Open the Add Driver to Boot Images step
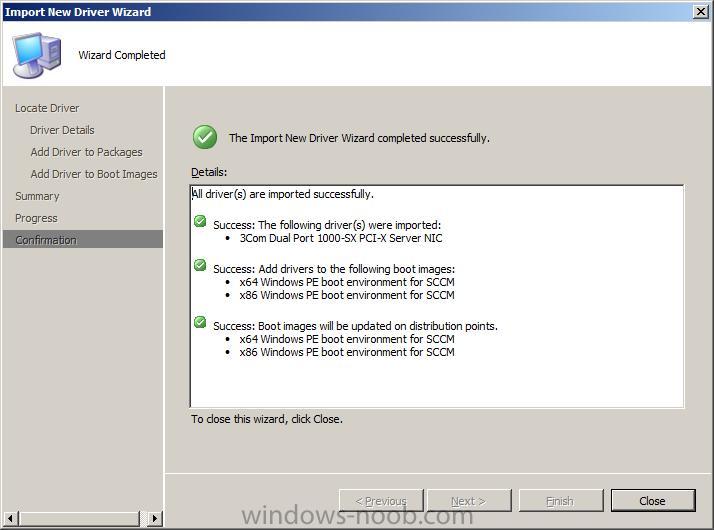714x530 pixels. click(94, 174)
